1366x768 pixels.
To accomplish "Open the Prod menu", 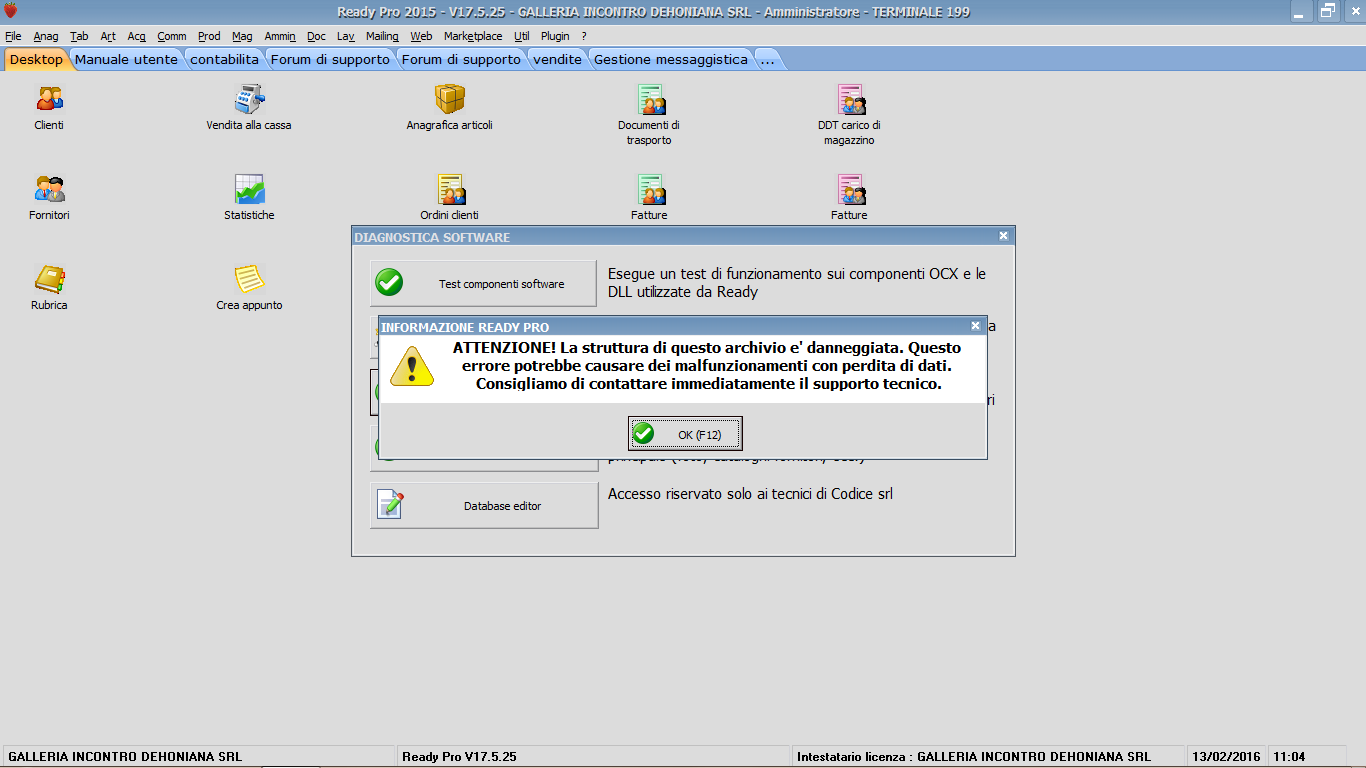I will [x=209, y=36].
